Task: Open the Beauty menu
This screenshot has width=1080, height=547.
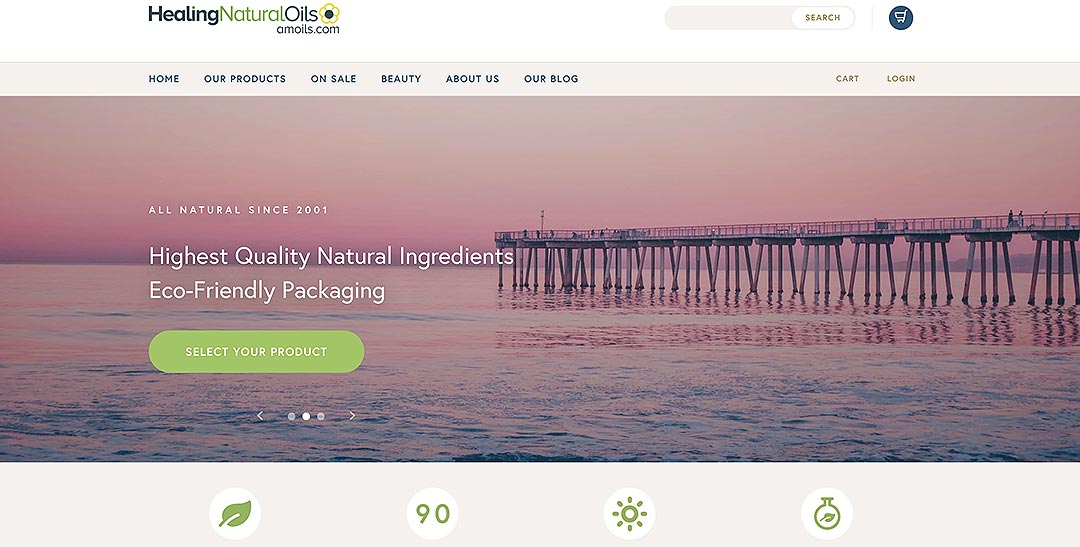Action: (x=401, y=79)
